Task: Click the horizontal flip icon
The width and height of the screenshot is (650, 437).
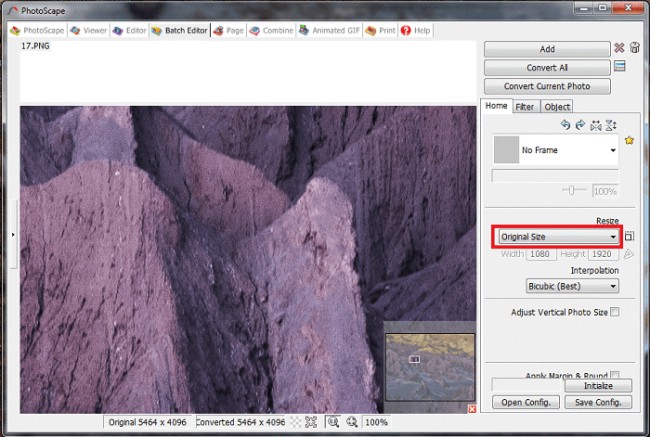Action: 595,125
